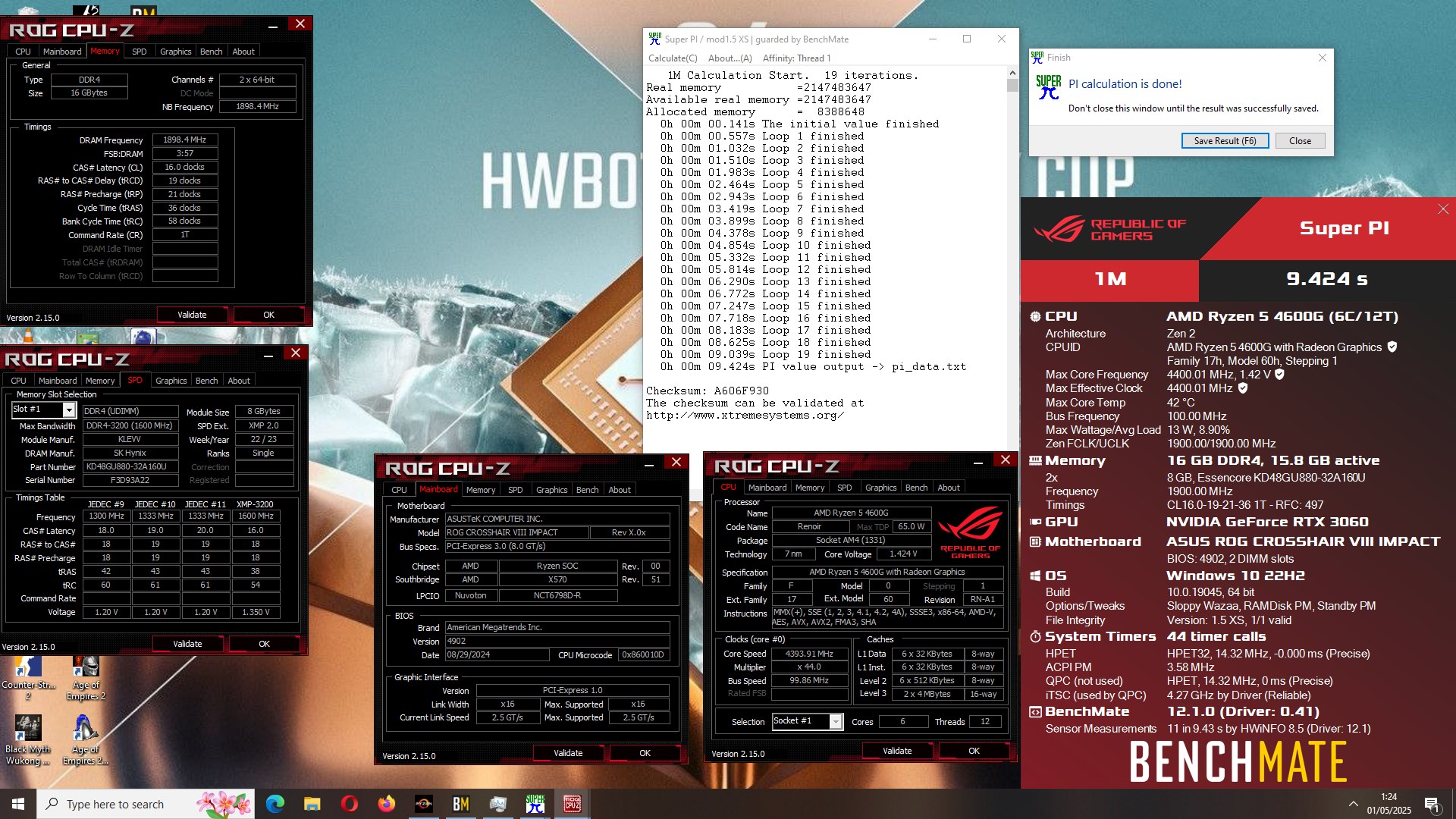
Task: Click Validate in CPU tab CPU-Z window
Action: [897, 751]
